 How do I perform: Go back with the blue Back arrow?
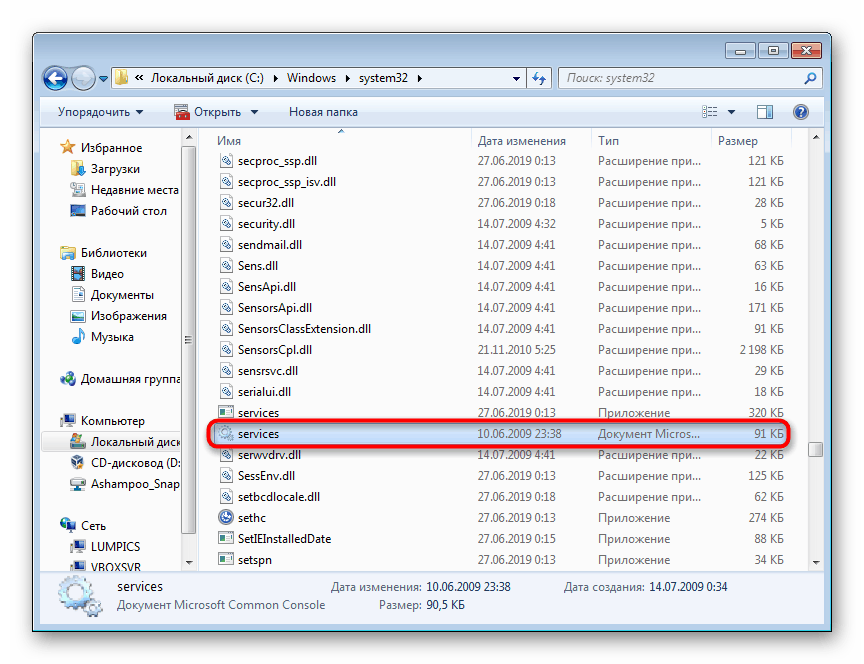pos(56,78)
